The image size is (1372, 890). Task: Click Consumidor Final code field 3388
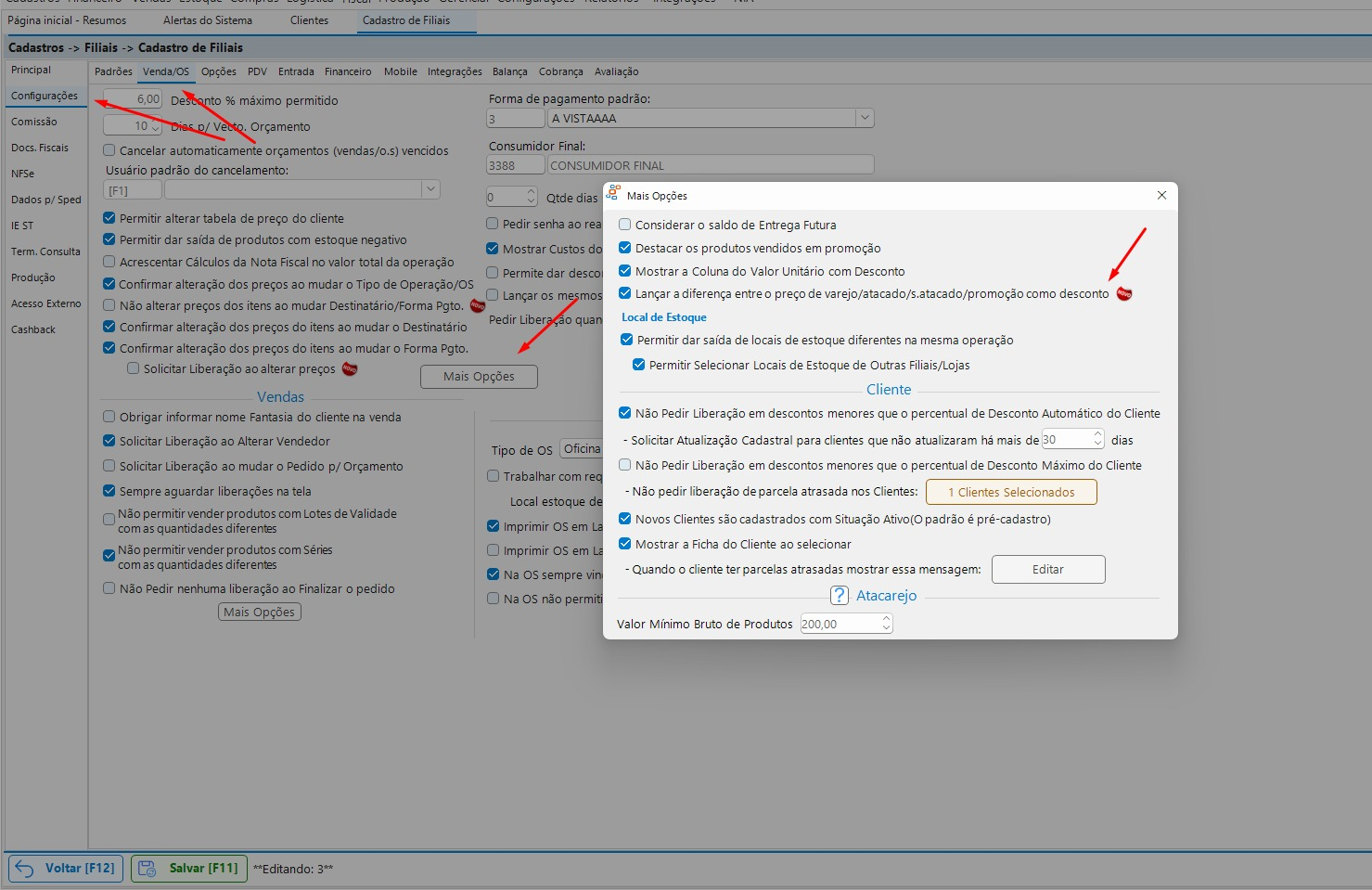point(515,165)
